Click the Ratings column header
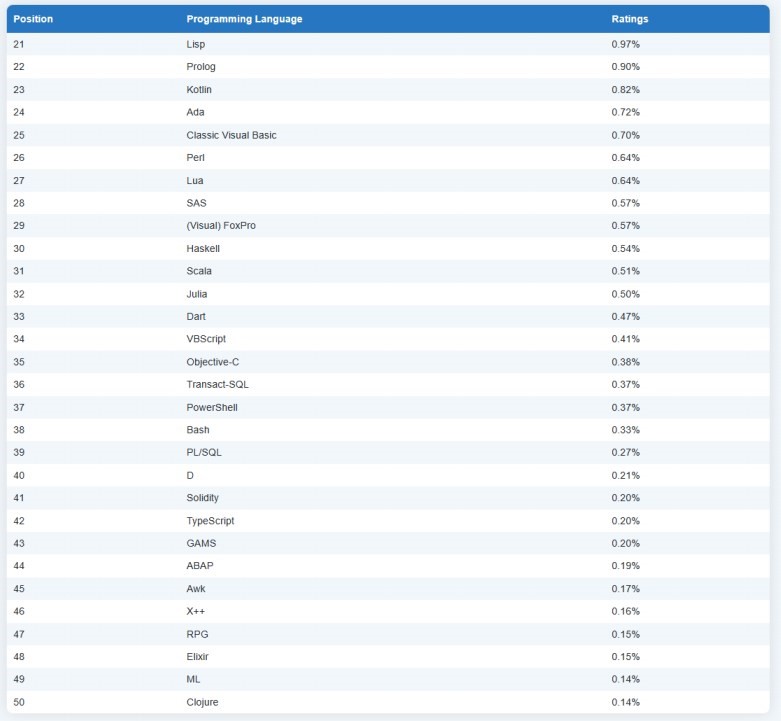Image resolution: width=781 pixels, height=721 pixels. click(630, 19)
